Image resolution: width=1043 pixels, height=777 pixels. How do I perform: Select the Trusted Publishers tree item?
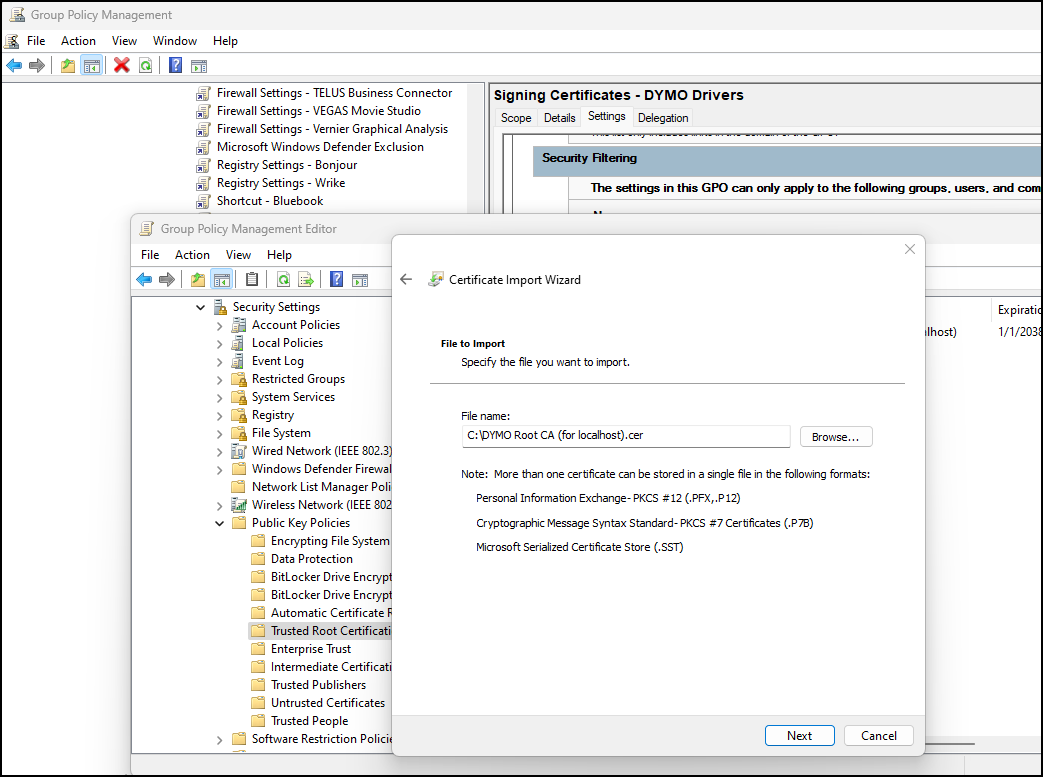click(x=318, y=685)
